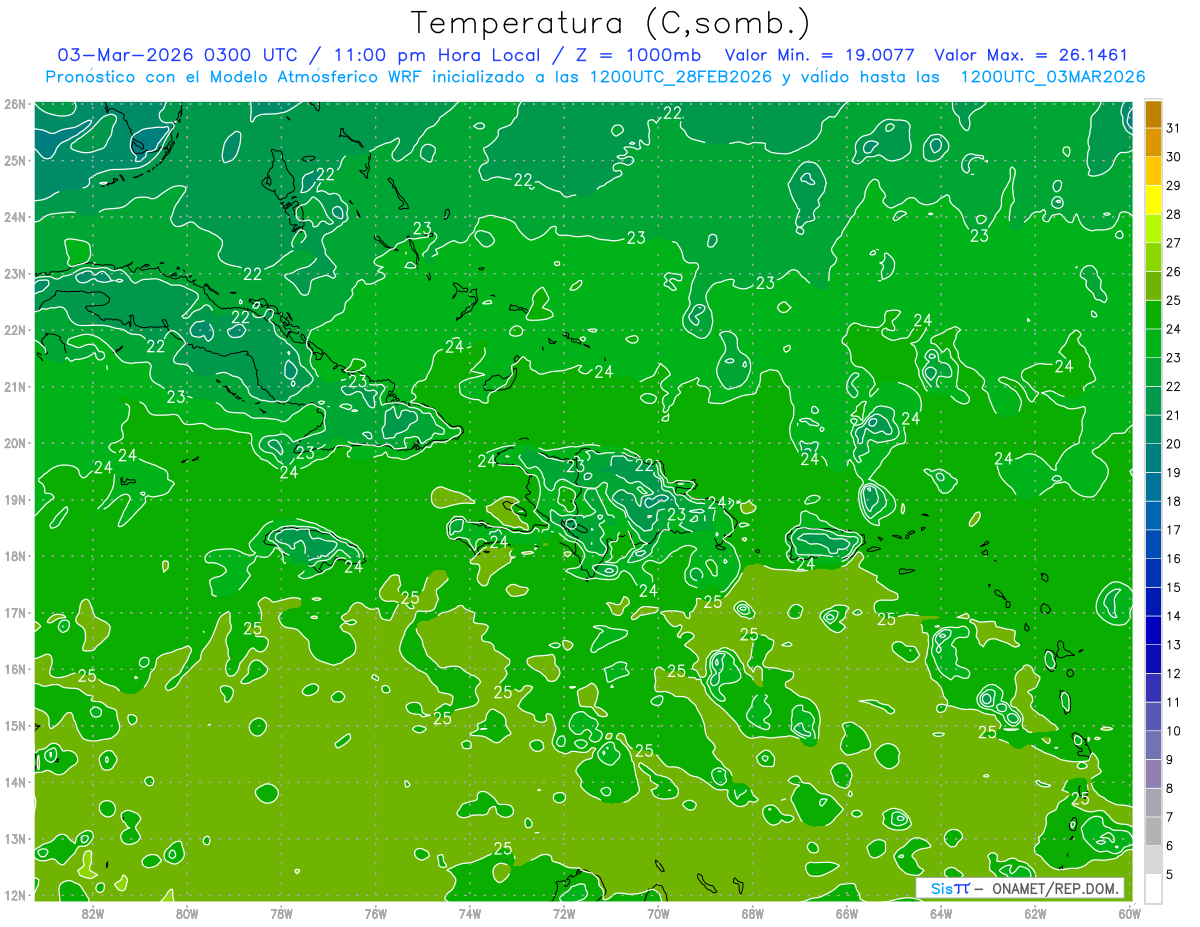Viewport: 1200px width, 927px height.
Task: Click the longitude axis label '74W'
Action: coord(470,912)
